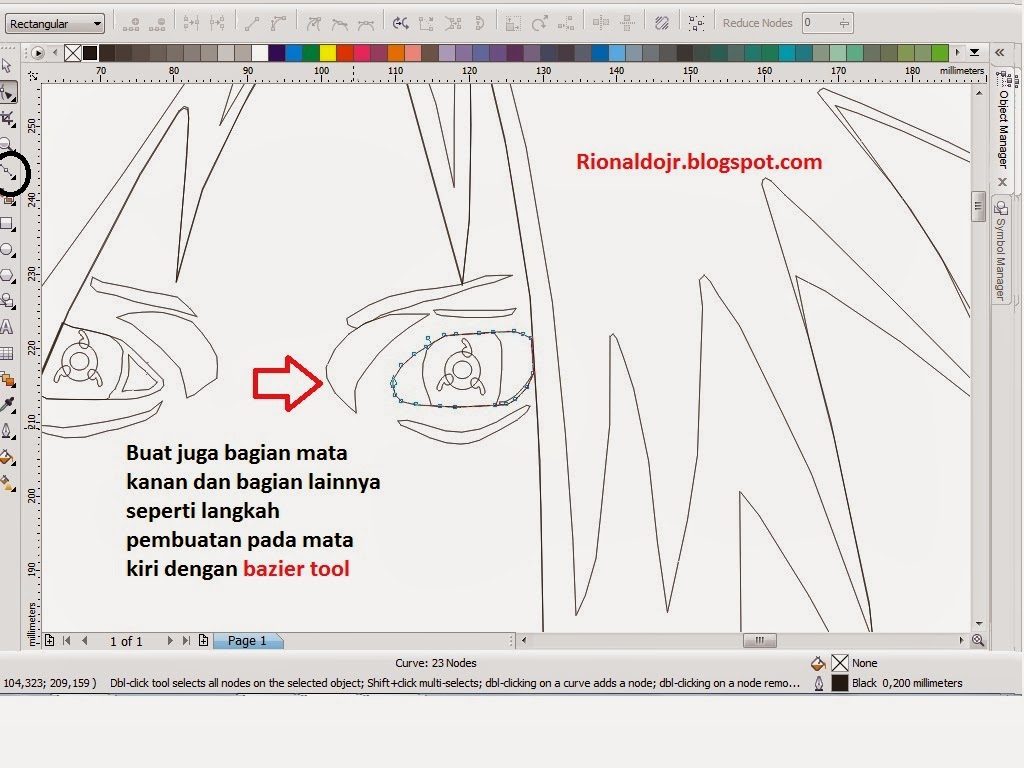Click the Align Nodes button
The height and width of the screenshot is (768, 1024).
click(x=566, y=24)
